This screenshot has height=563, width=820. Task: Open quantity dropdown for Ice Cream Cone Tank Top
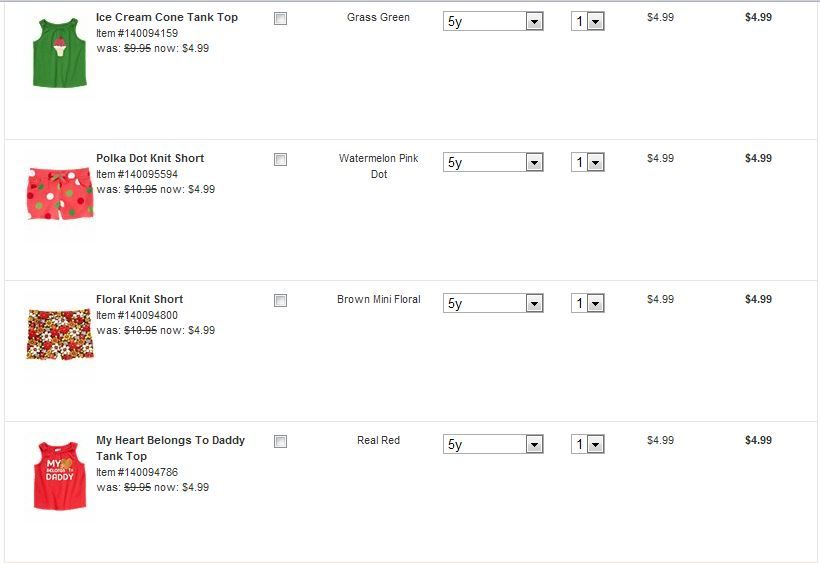(588, 22)
